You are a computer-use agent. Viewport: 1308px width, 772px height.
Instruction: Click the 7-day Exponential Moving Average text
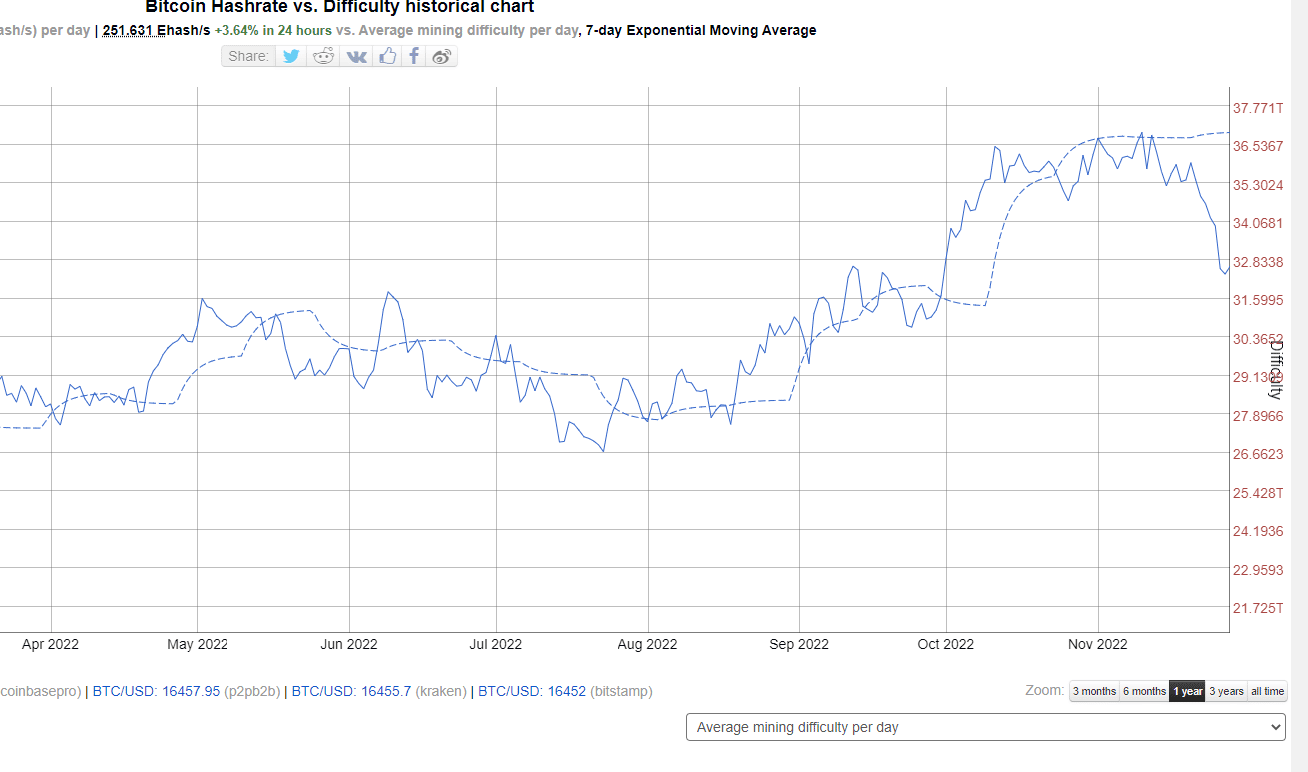tap(701, 30)
